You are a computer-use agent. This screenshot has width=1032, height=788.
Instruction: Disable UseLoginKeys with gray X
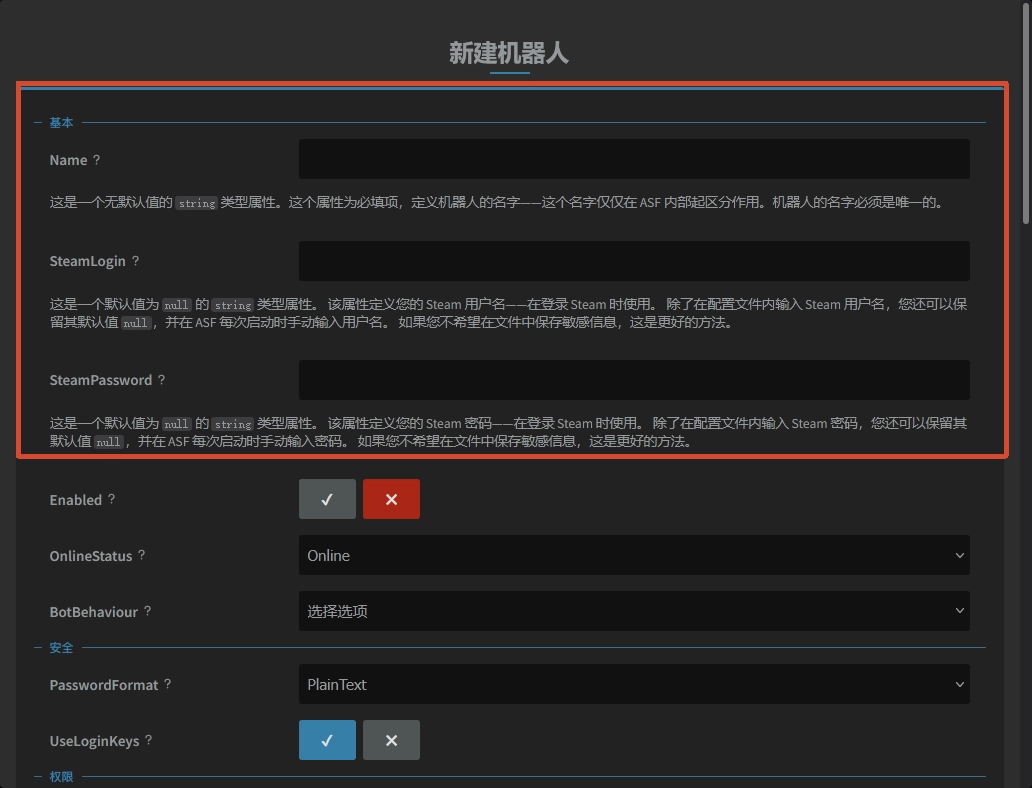point(391,740)
